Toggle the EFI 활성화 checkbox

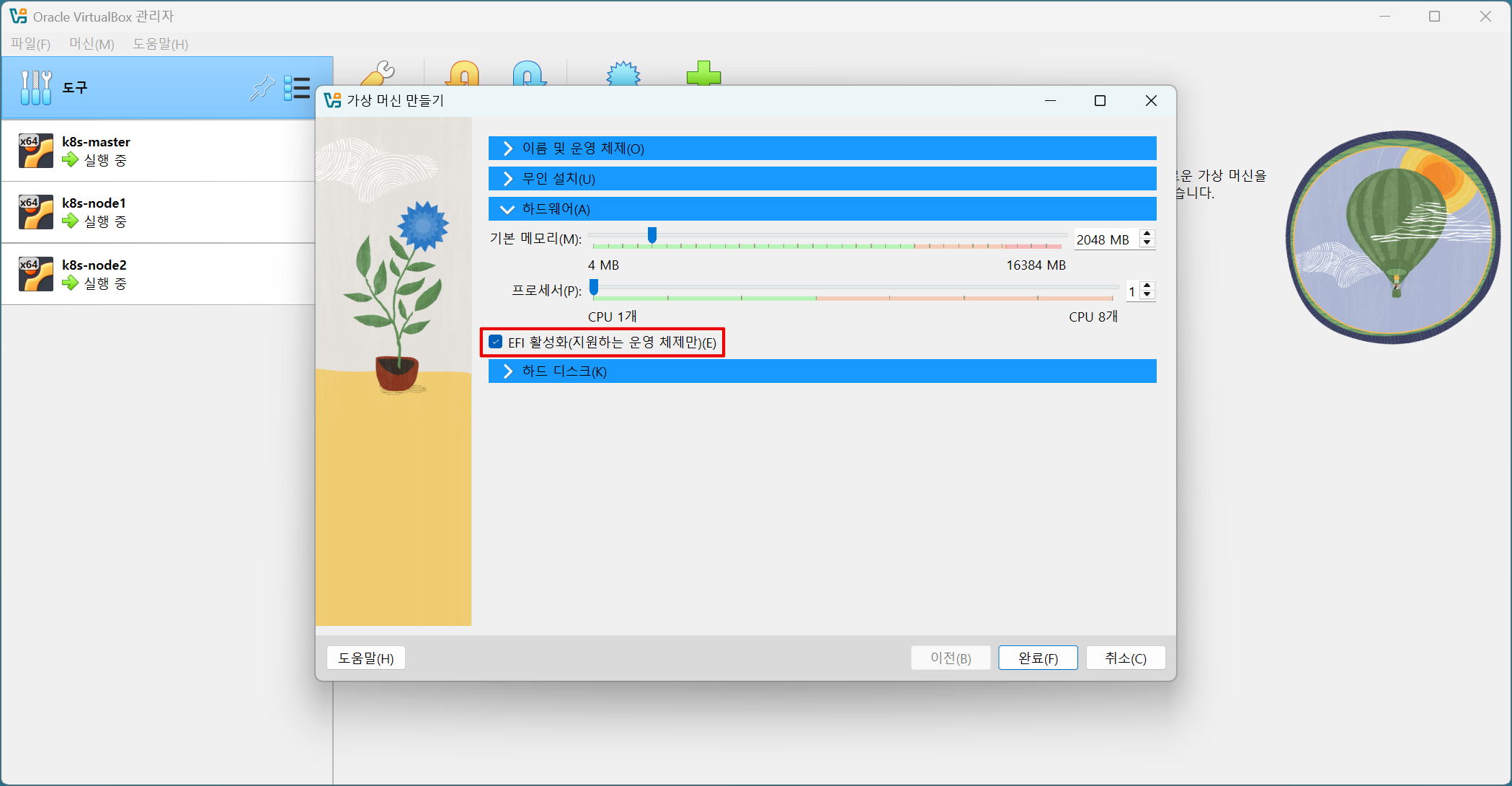495,342
